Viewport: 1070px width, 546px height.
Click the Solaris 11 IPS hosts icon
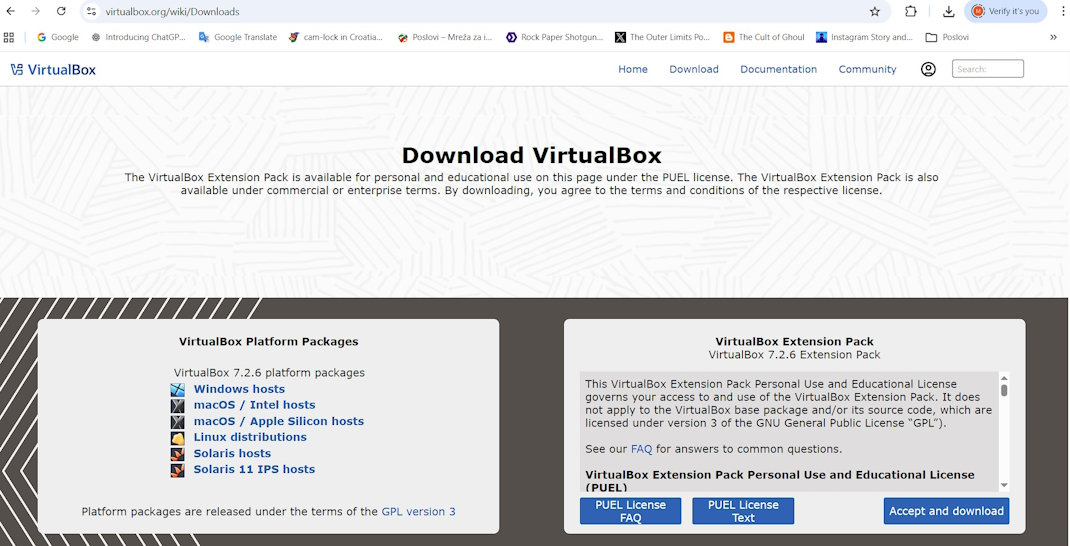177,470
